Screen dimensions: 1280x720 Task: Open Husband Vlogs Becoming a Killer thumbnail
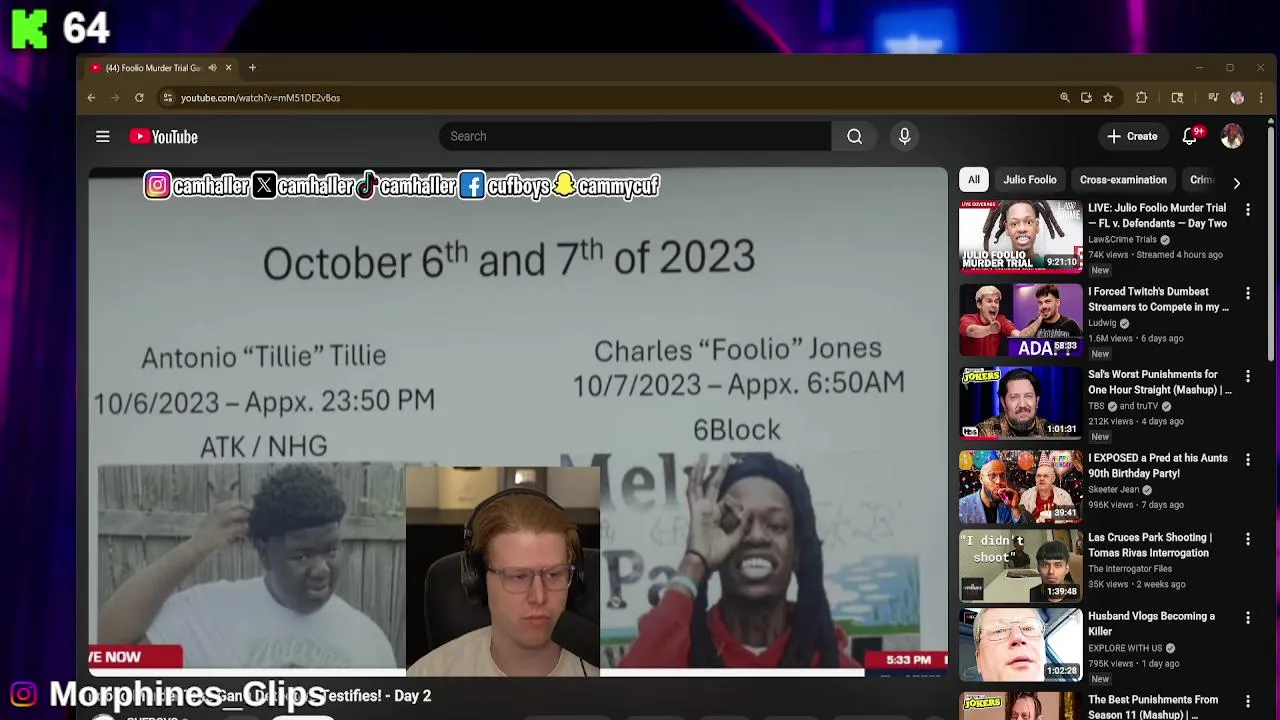point(1020,645)
